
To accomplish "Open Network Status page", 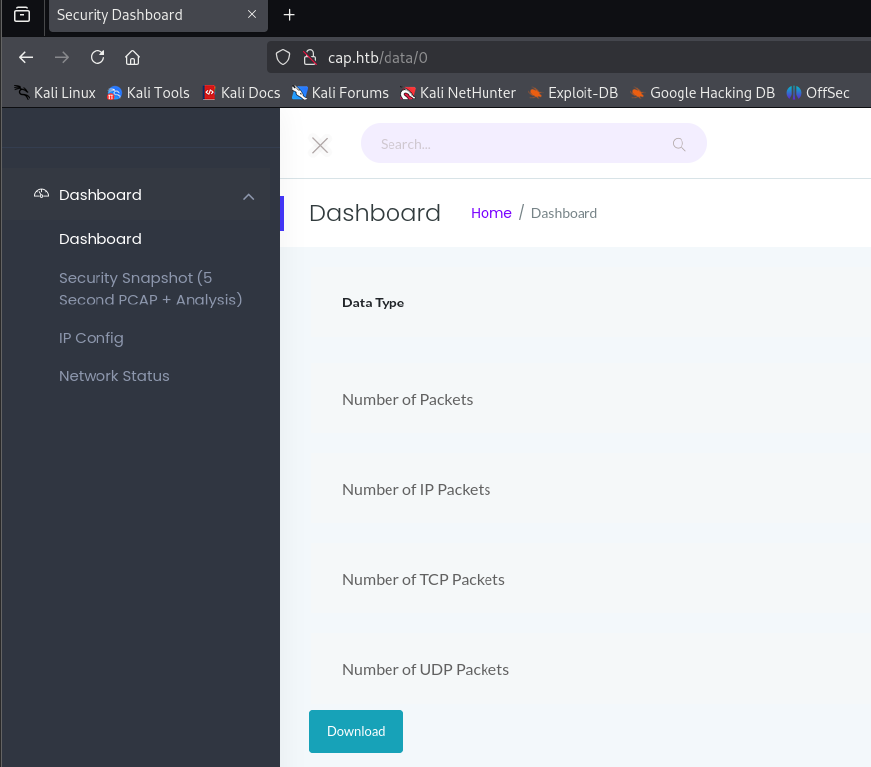I will pos(114,376).
